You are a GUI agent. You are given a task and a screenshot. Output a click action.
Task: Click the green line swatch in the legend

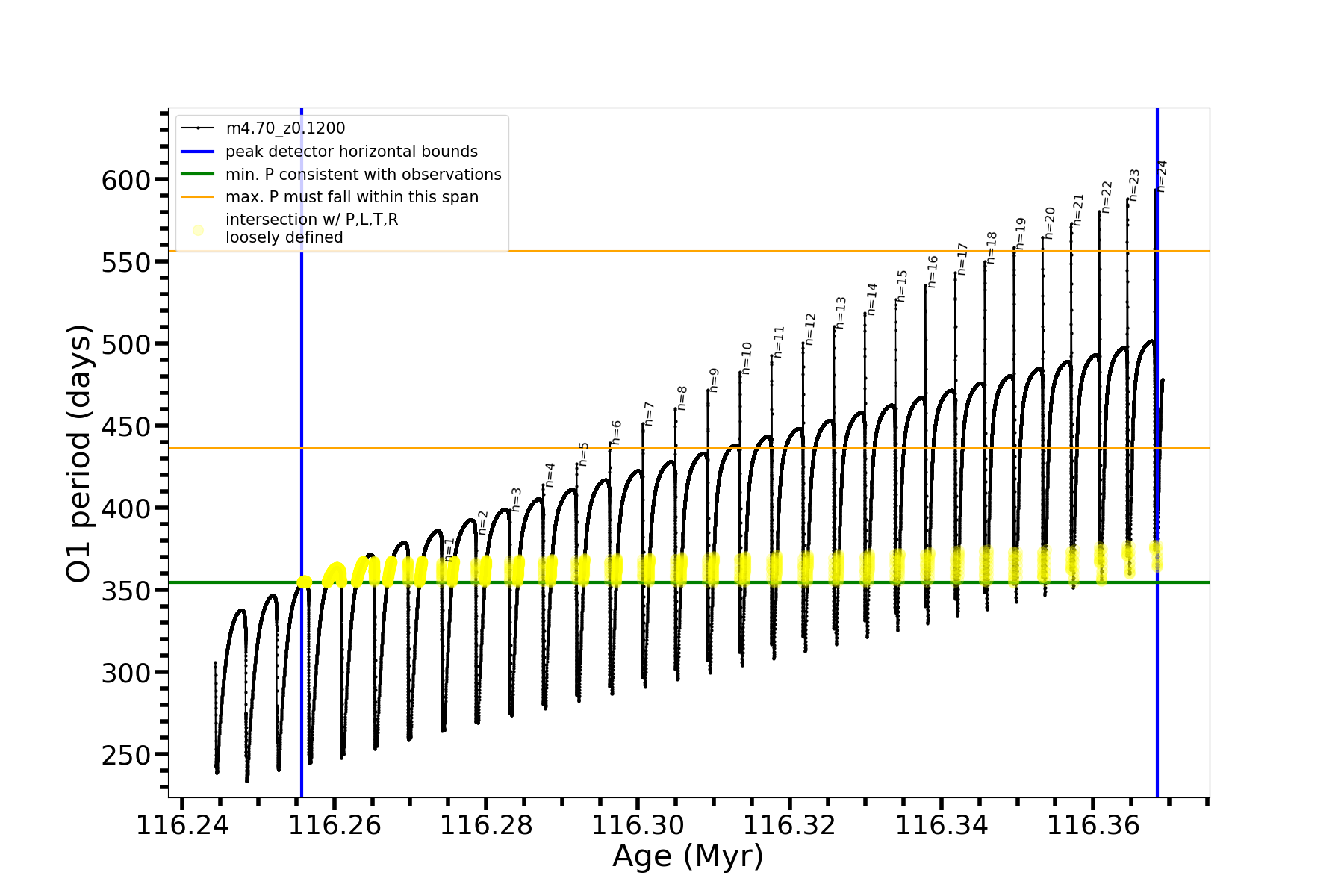pos(198,175)
